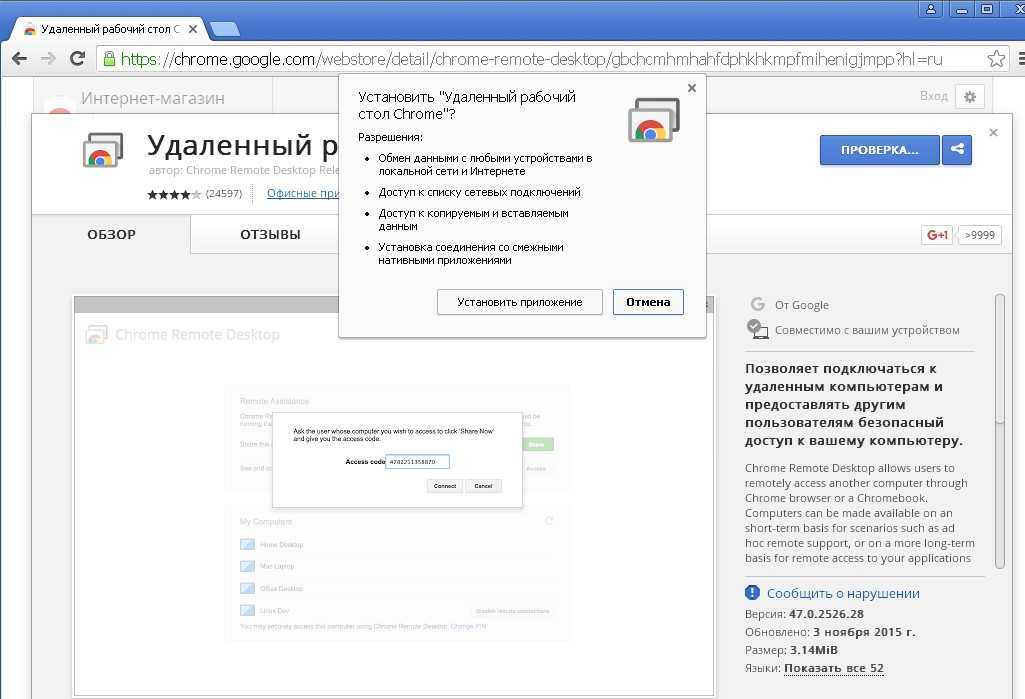Click the Интернет-магазин header title
Image resolution: width=1025 pixels, height=699 pixels.
(152, 98)
